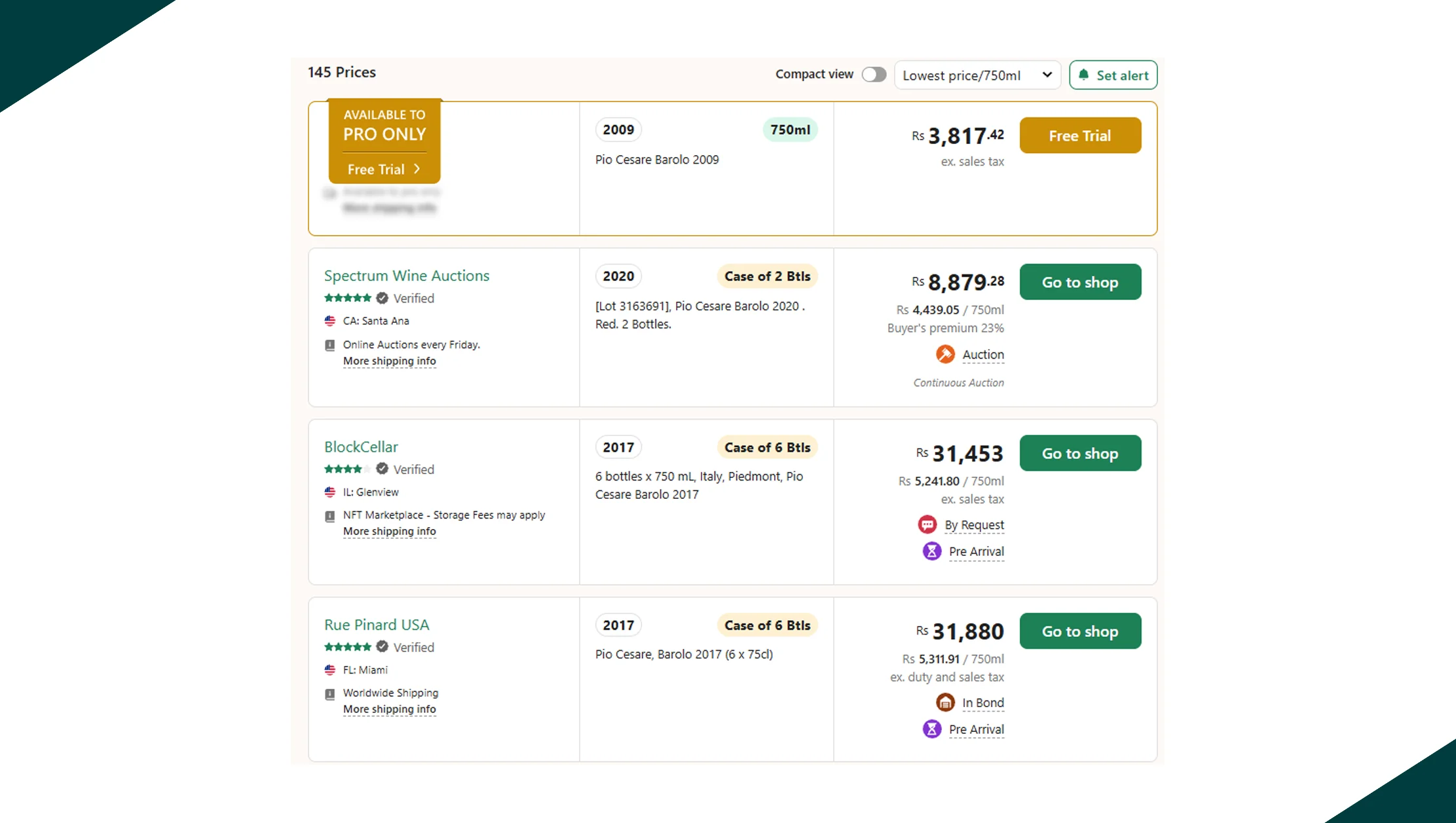The height and width of the screenshot is (823, 1456).
Task: Open the Spectrum Wine Auctions store link
Action: click(406, 276)
